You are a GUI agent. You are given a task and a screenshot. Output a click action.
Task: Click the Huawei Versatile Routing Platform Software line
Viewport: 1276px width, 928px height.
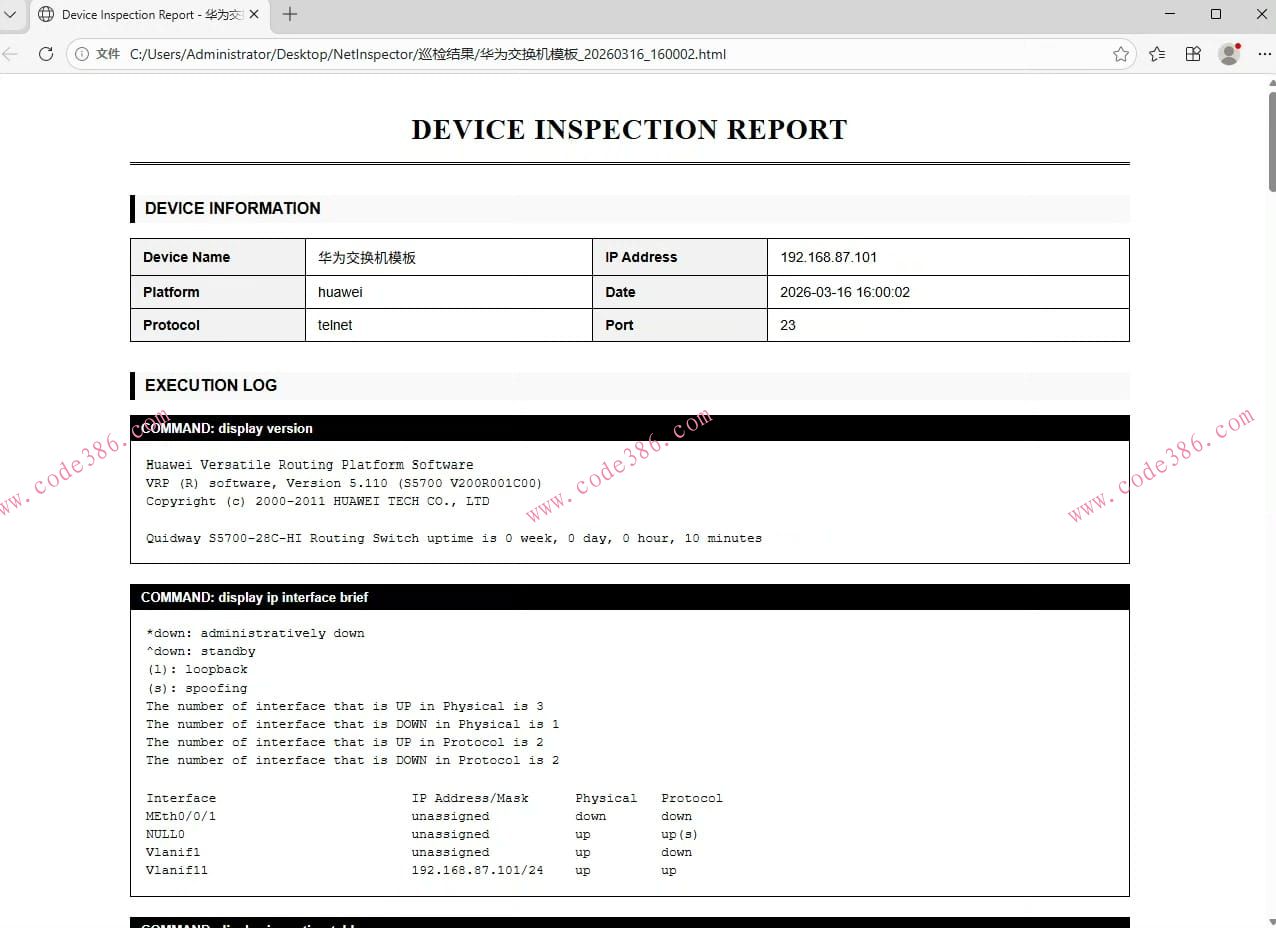(x=310, y=465)
